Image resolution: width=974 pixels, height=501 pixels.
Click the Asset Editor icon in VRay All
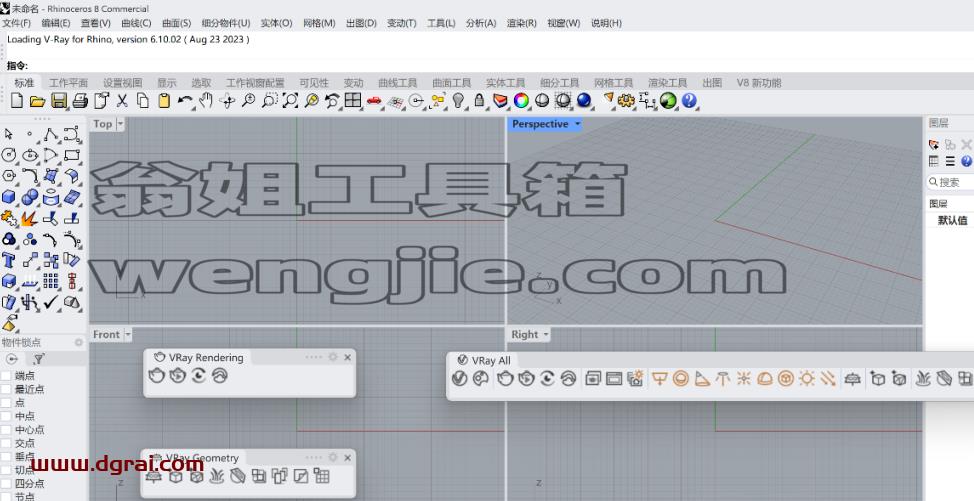[x=460, y=378]
